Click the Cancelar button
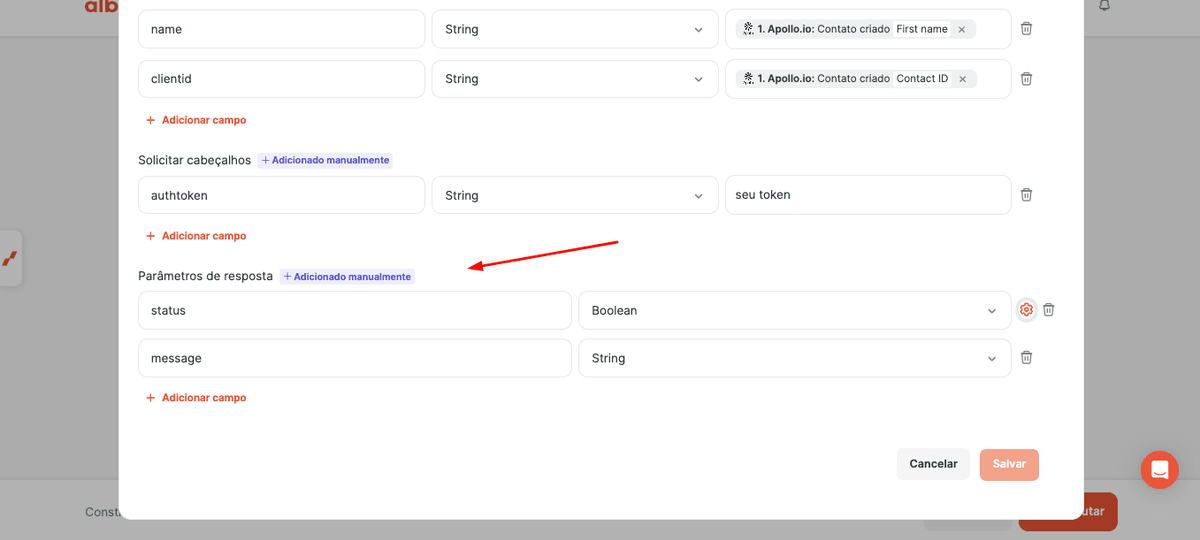Screen dimensions: 1200x540 (x=933, y=464)
